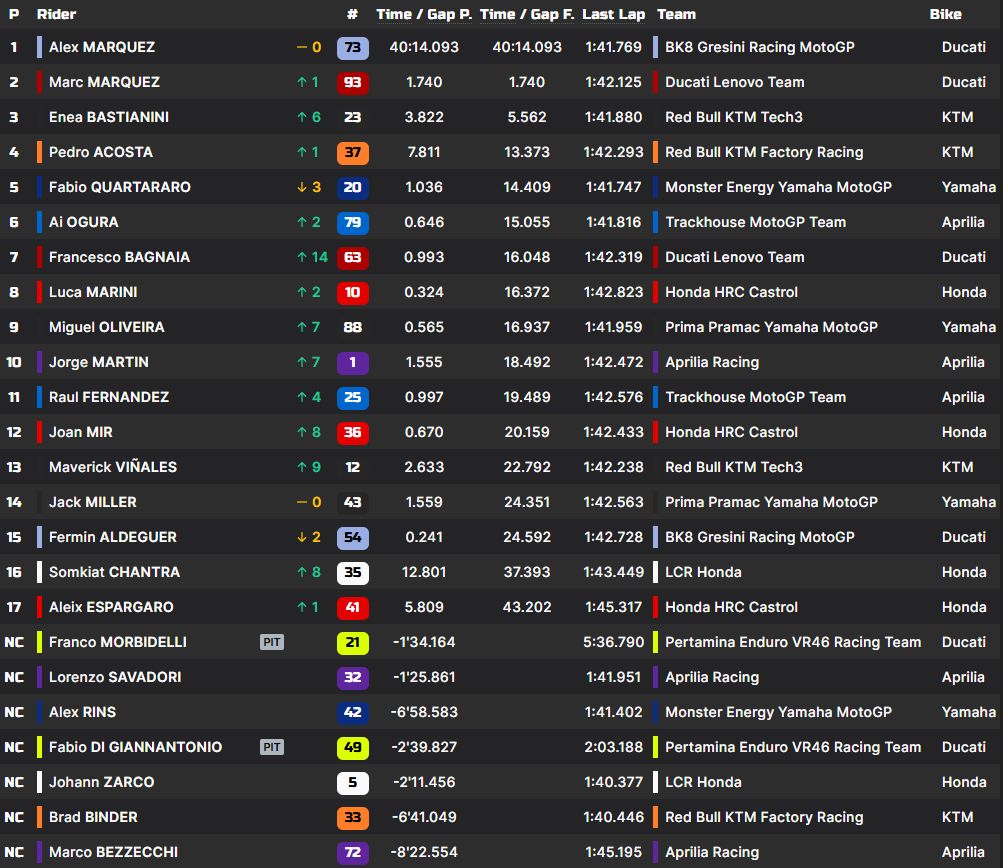The height and width of the screenshot is (868, 1003).
Task: Click last lap time 5:36.790 for Morbidelli
Action: 613,642
